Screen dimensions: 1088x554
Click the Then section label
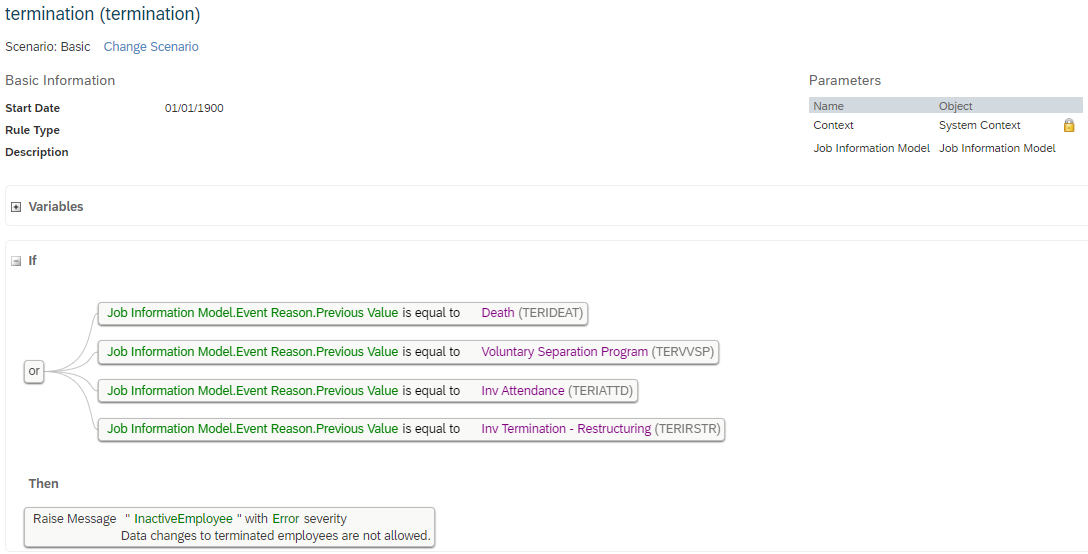43,483
